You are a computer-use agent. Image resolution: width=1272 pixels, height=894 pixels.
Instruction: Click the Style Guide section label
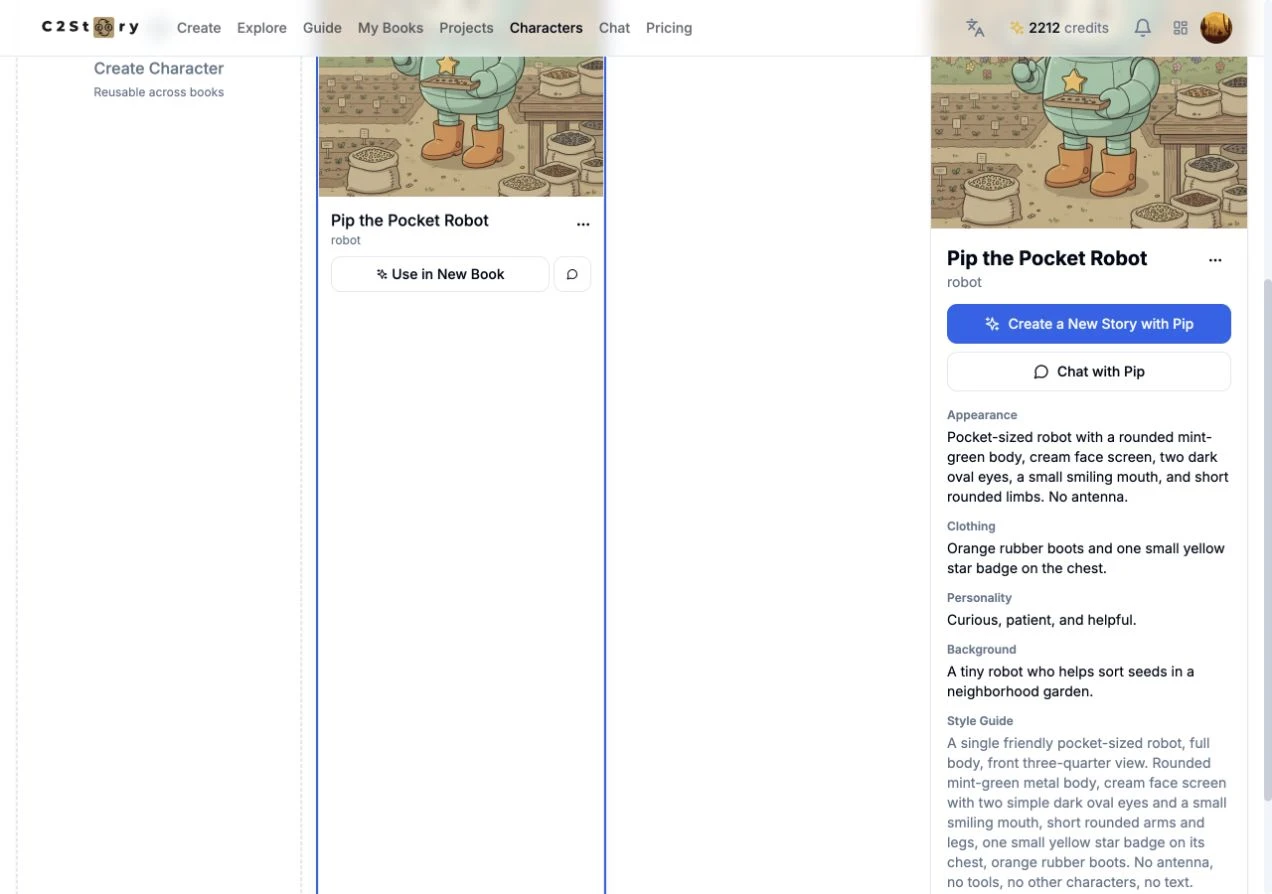coord(980,721)
